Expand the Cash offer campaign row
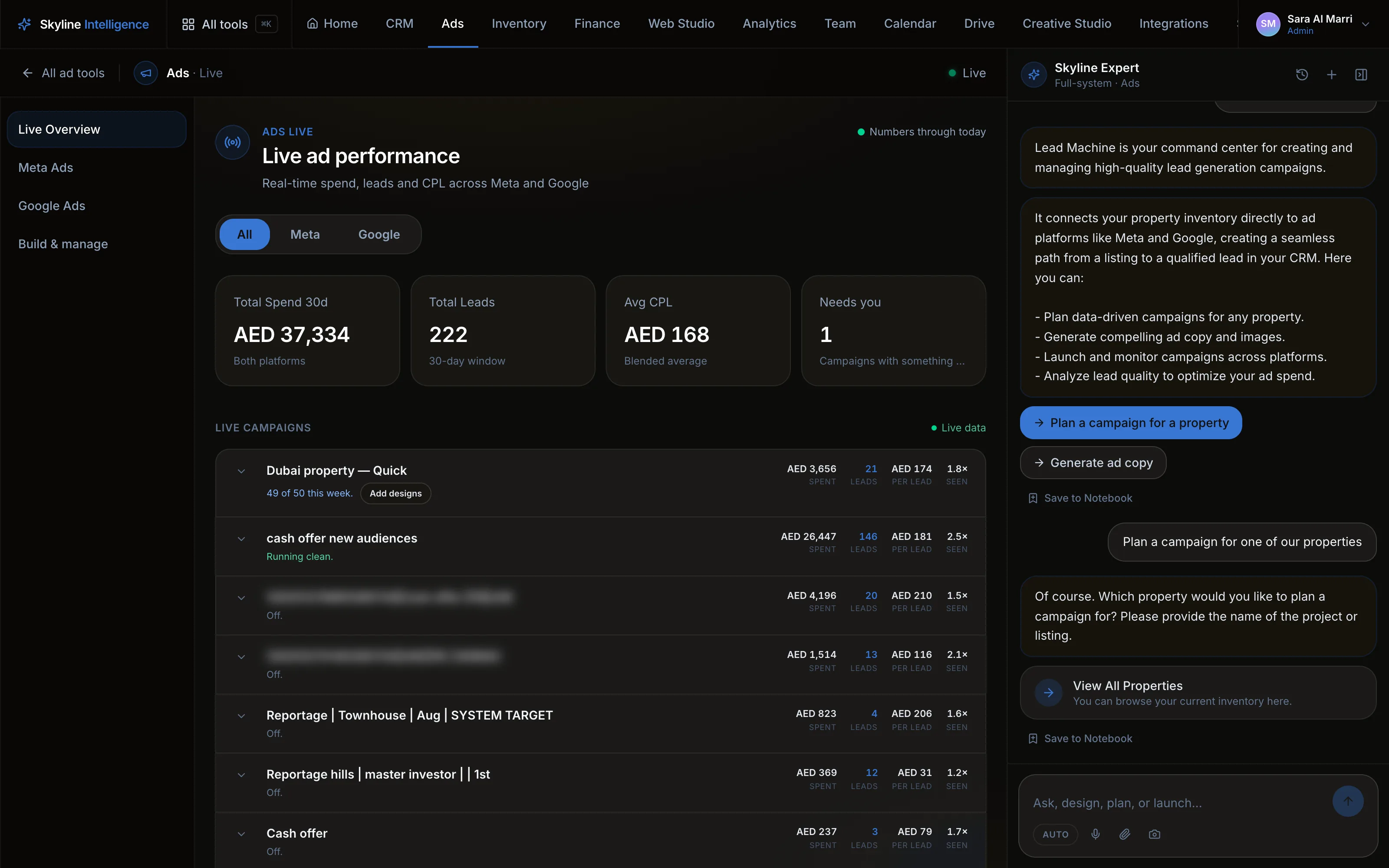This screenshot has width=1389, height=868. click(241, 834)
